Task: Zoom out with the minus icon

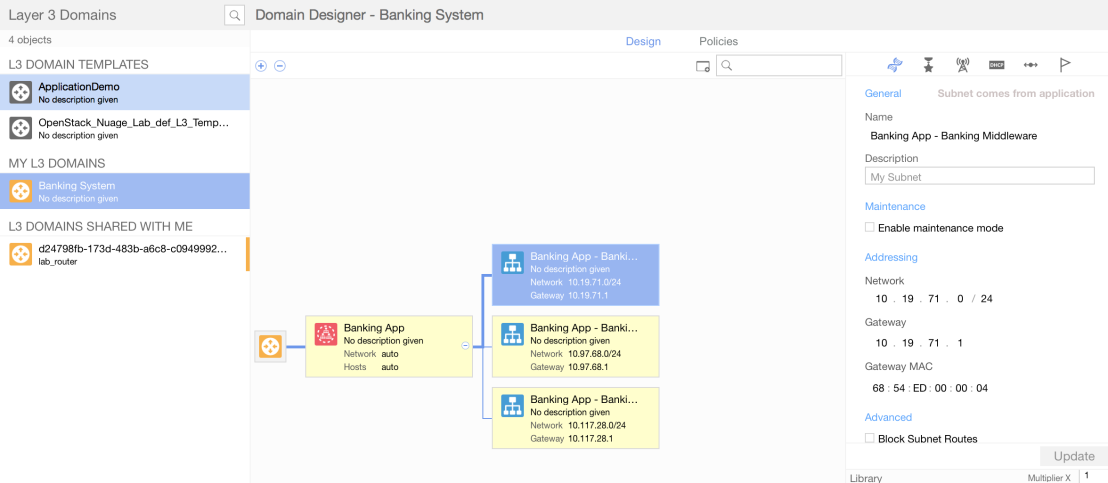Action: coord(280,66)
